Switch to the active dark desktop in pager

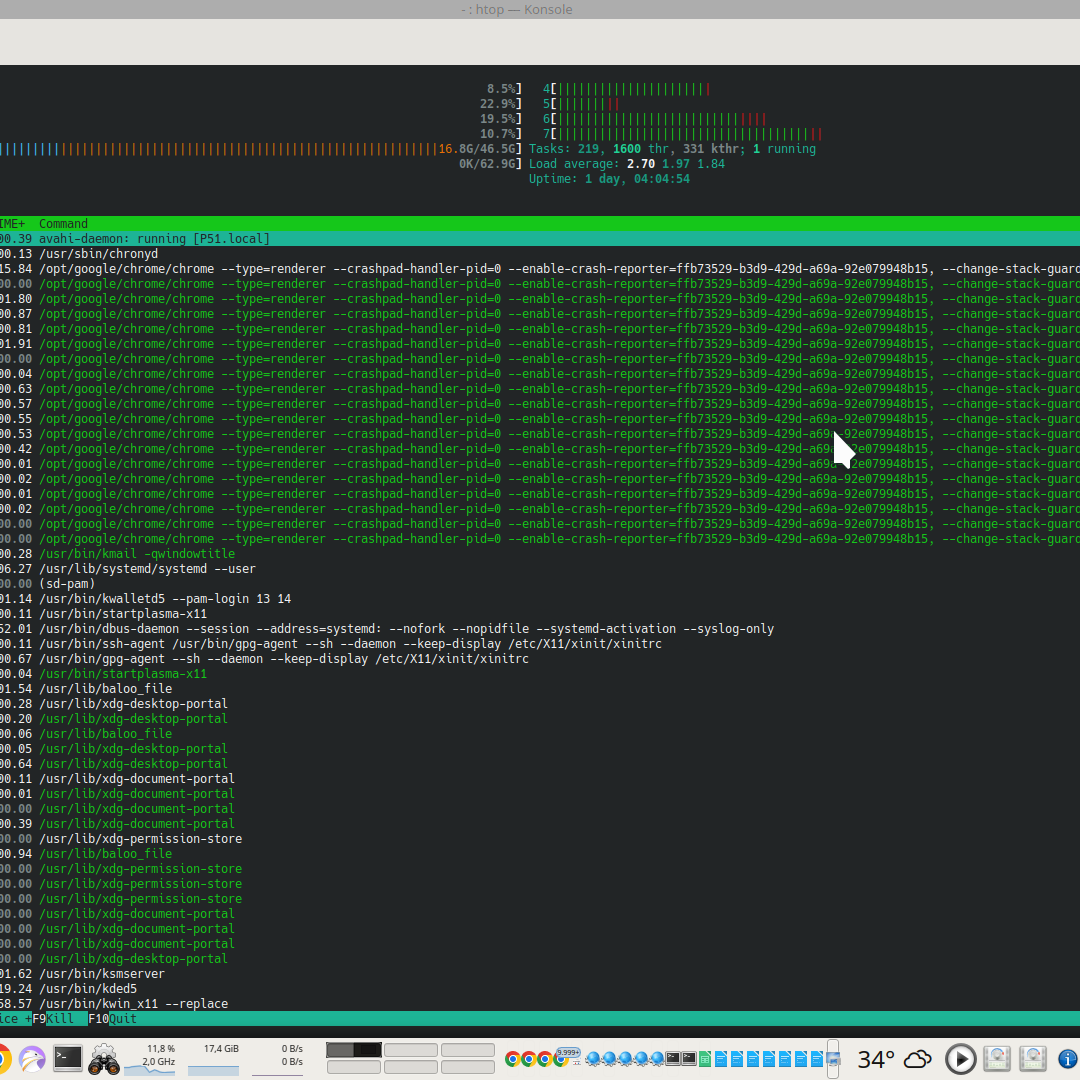[353, 1050]
